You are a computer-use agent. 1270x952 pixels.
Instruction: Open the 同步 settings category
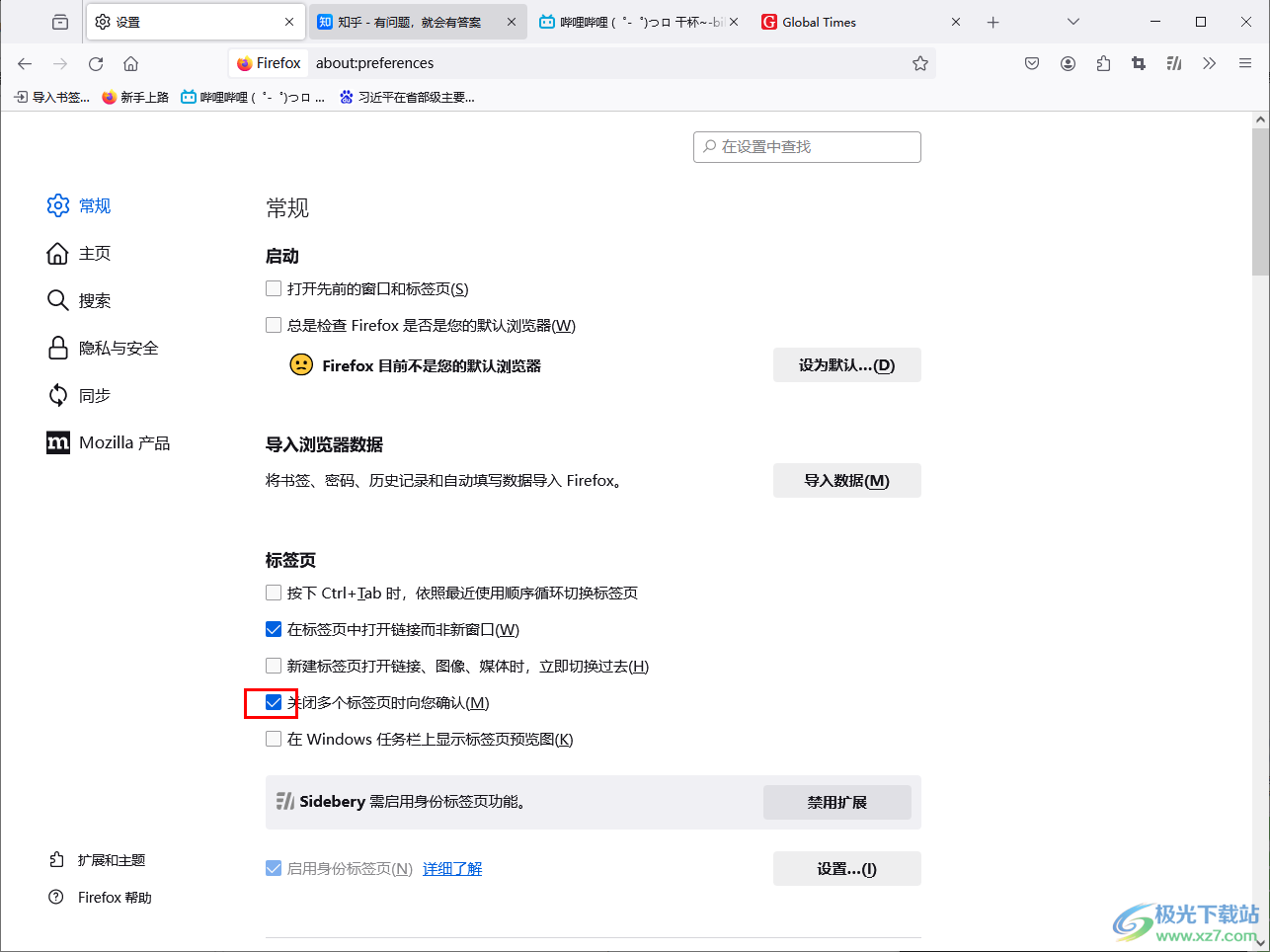click(79, 395)
